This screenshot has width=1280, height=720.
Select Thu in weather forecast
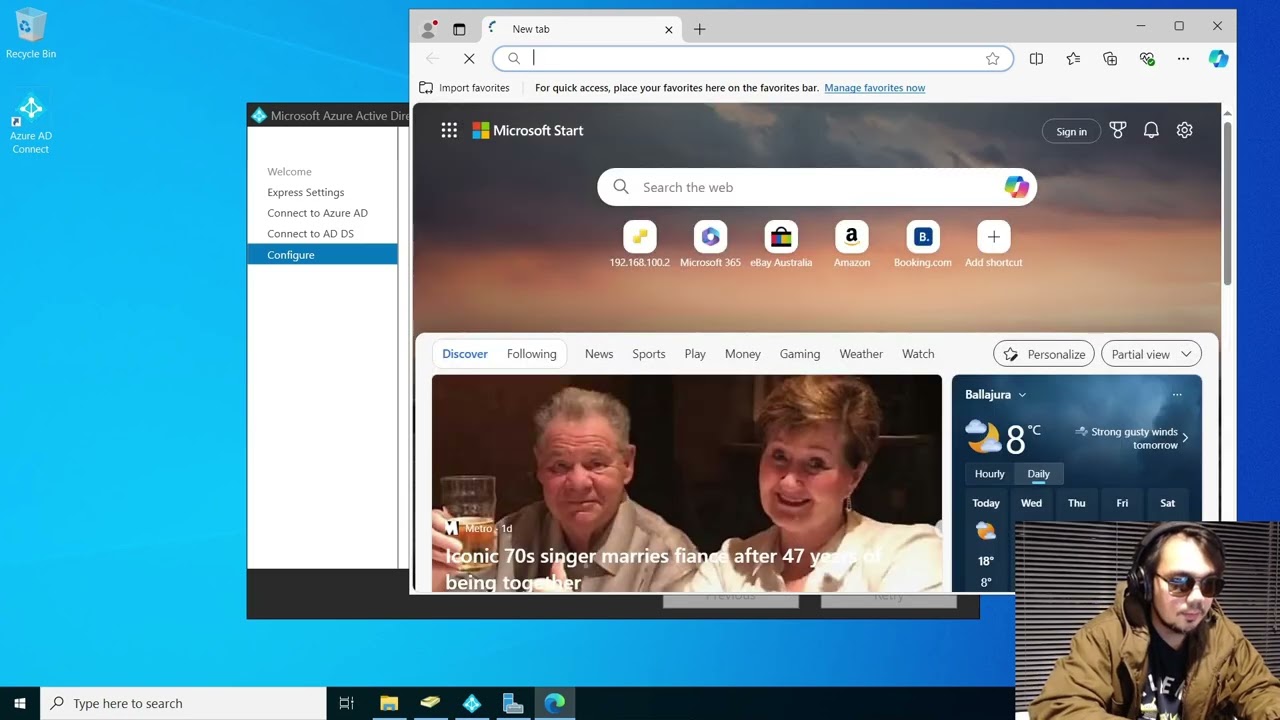(x=1076, y=503)
